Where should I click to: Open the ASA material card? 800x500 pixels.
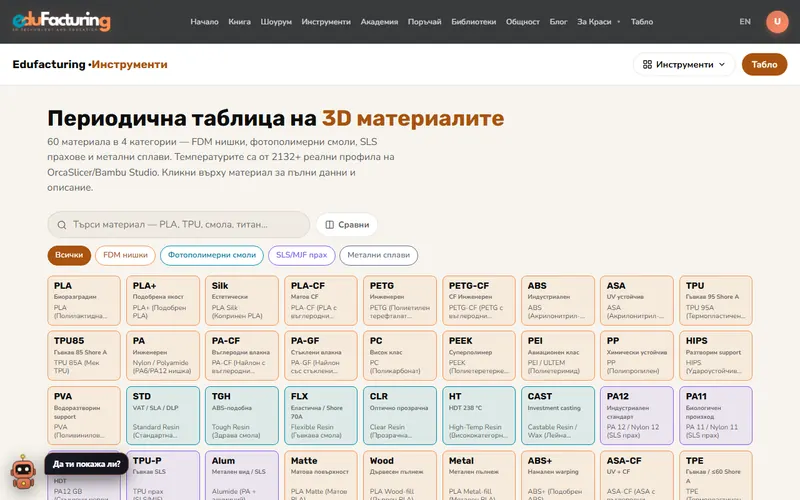pos(637,301)
